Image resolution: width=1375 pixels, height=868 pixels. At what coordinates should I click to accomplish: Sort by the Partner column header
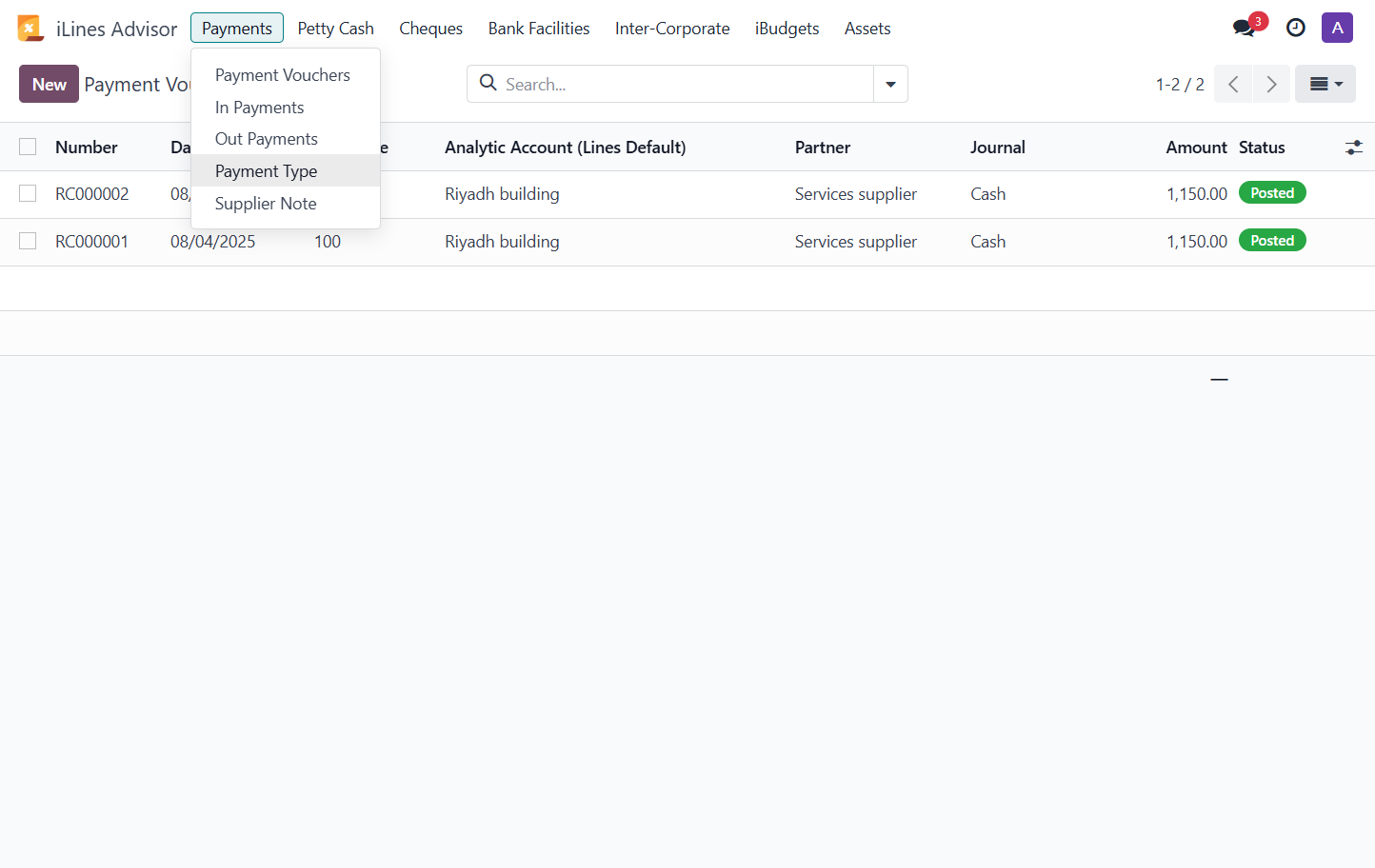pyautogui.click(x=823, y=148)
